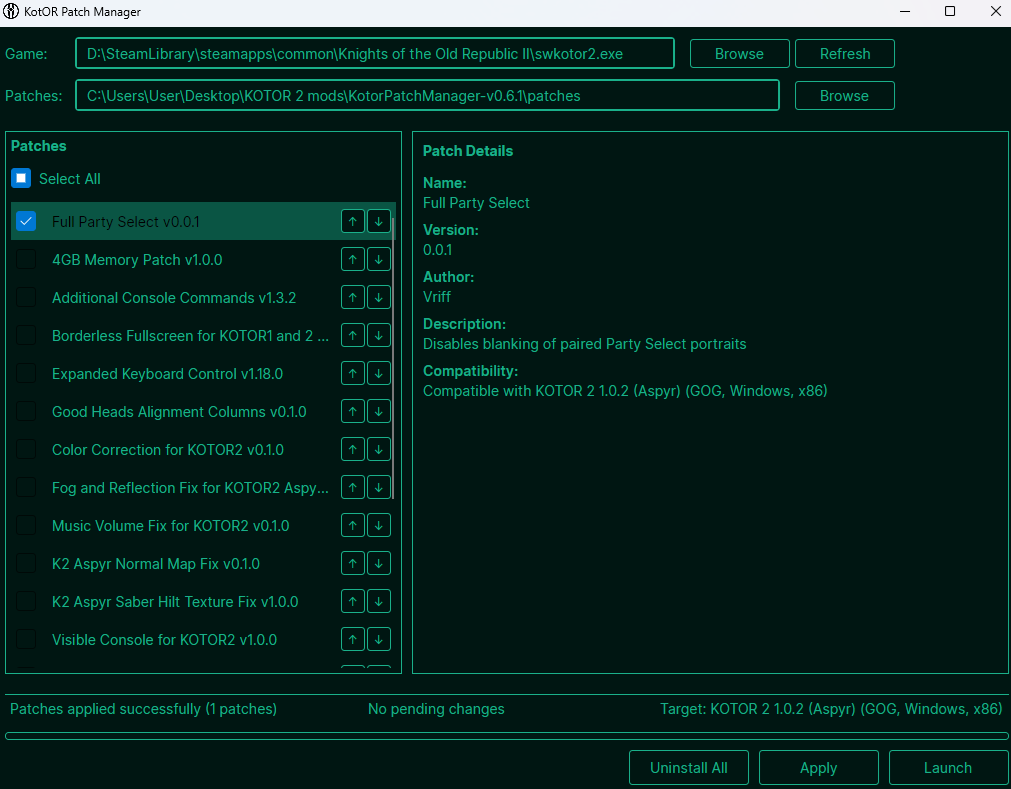Select Additional Console Commands v1.3.2 row

point(203,297)
